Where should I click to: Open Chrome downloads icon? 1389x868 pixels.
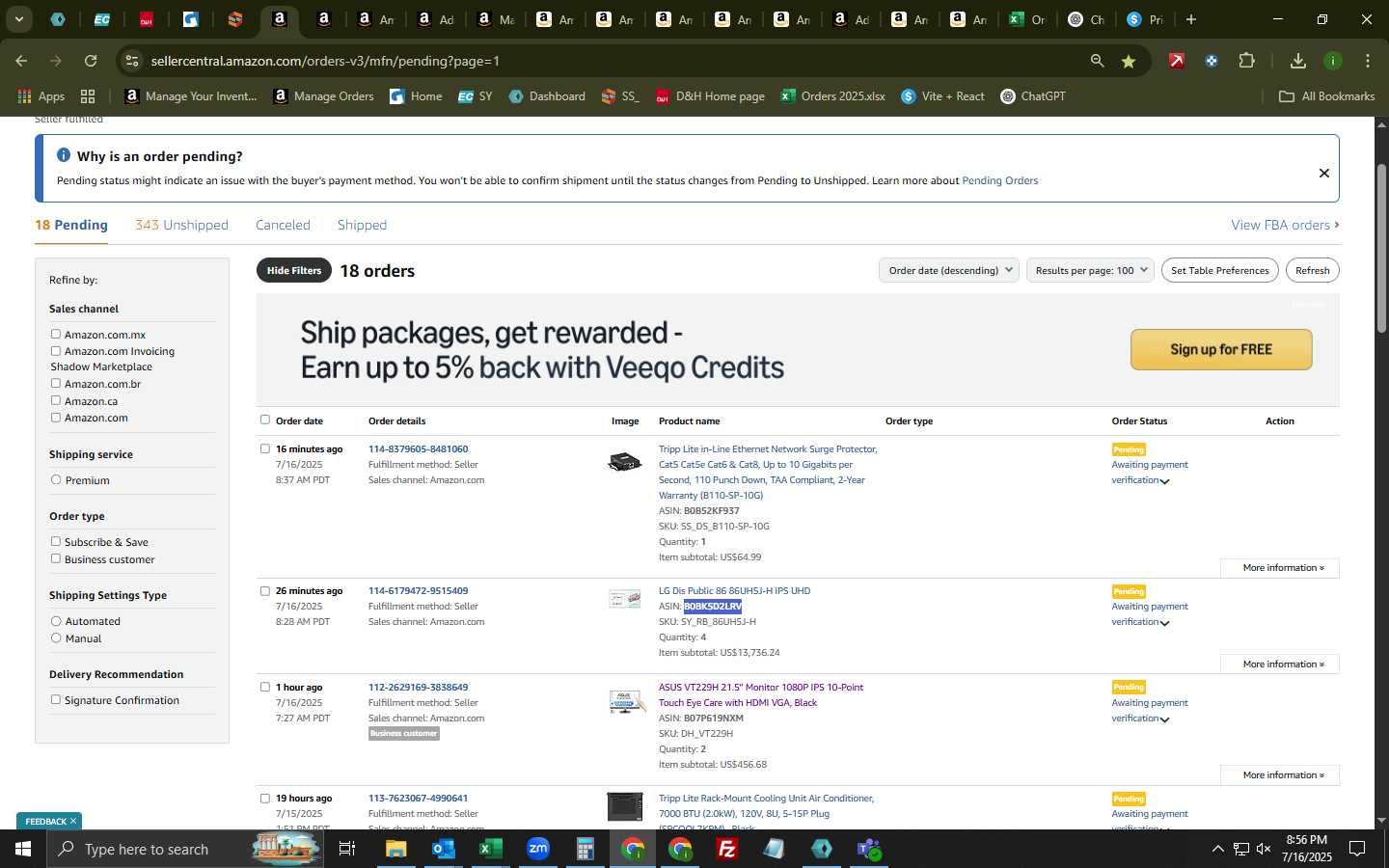coord(1298,61)
